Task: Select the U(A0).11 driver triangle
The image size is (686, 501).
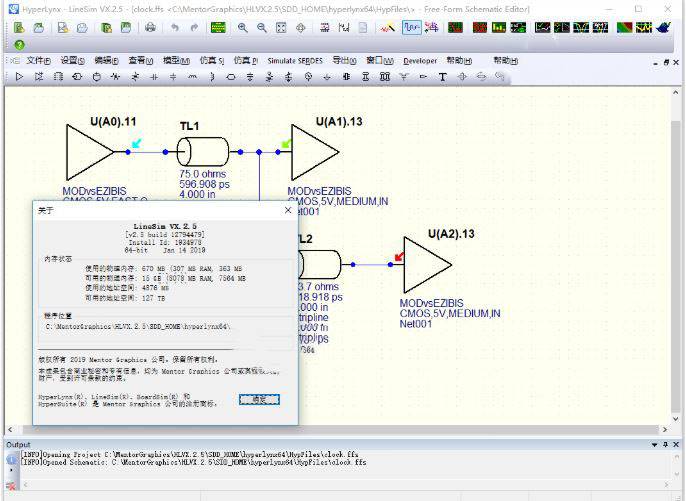Action: point(90,152)
